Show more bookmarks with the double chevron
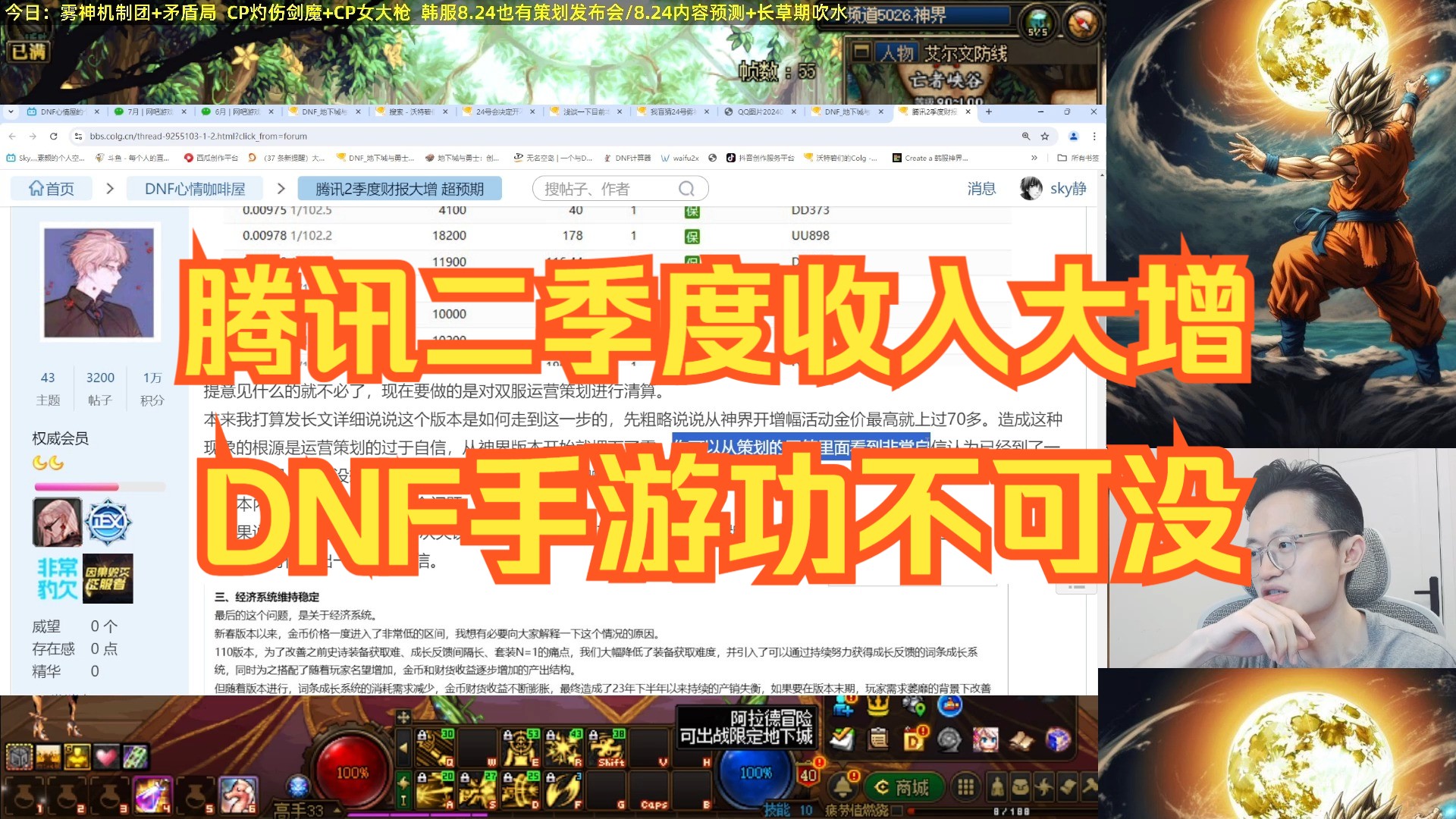This screenshot has width=1456, height=819. (1034, 158)
